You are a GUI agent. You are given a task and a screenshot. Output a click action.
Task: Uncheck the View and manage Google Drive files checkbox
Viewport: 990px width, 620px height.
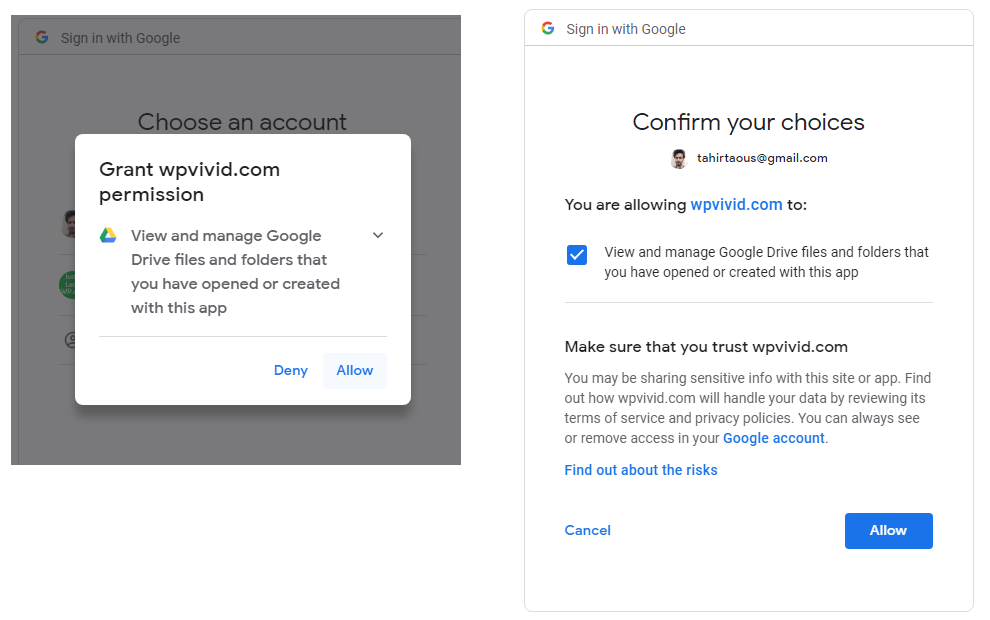(x=576, y=255)
